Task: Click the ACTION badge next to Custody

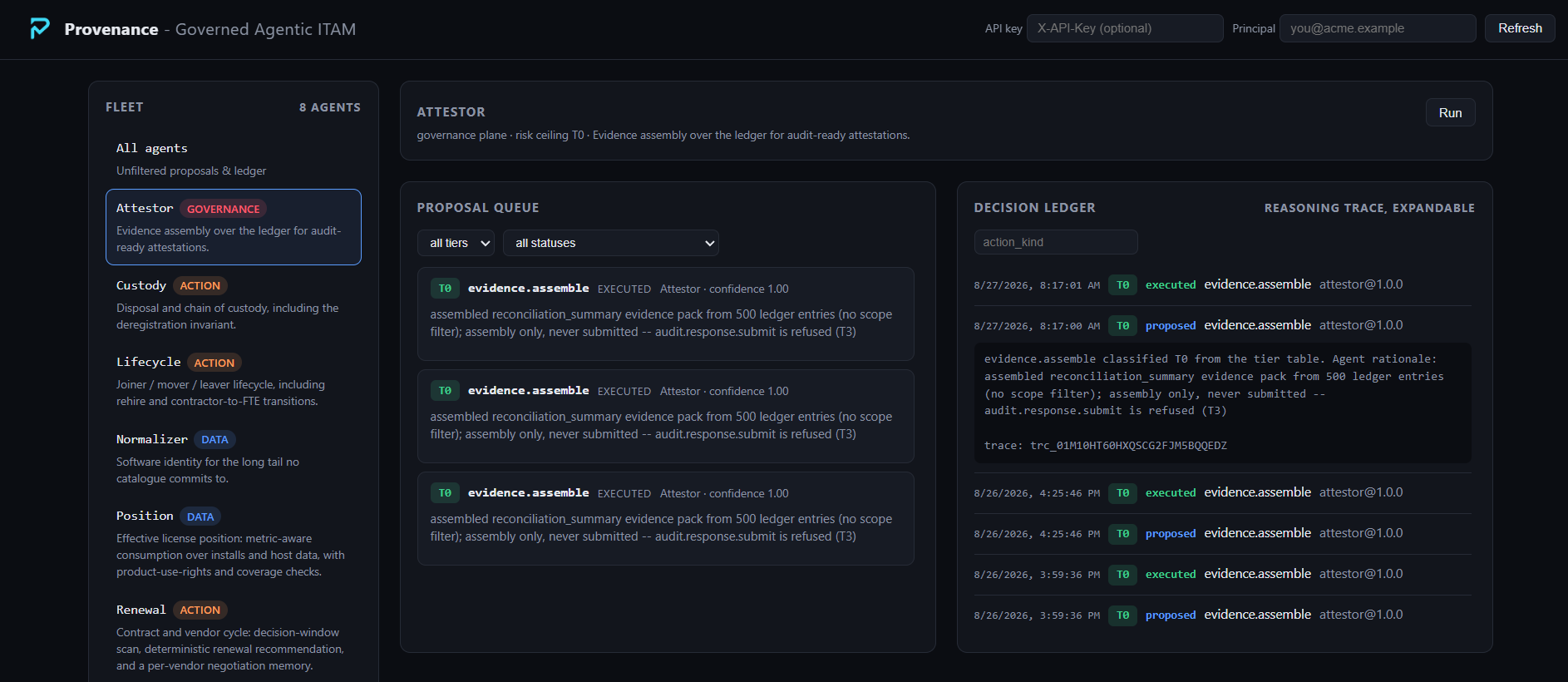Action: (200, 285)
